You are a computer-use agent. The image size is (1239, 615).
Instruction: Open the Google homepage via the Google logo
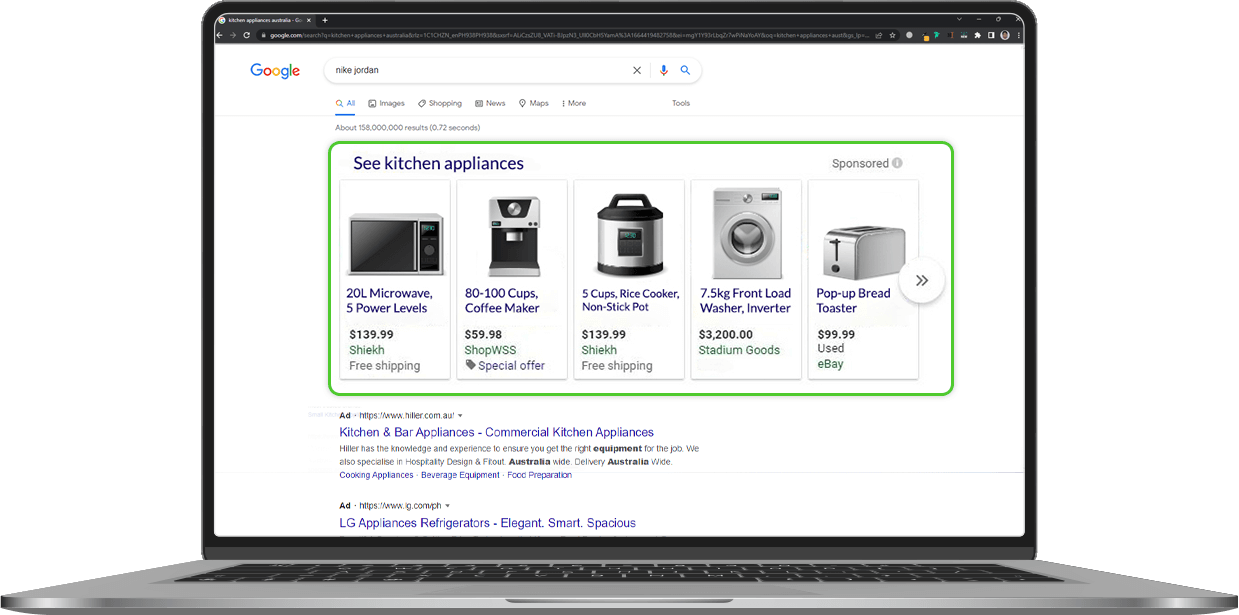[275, 70]
